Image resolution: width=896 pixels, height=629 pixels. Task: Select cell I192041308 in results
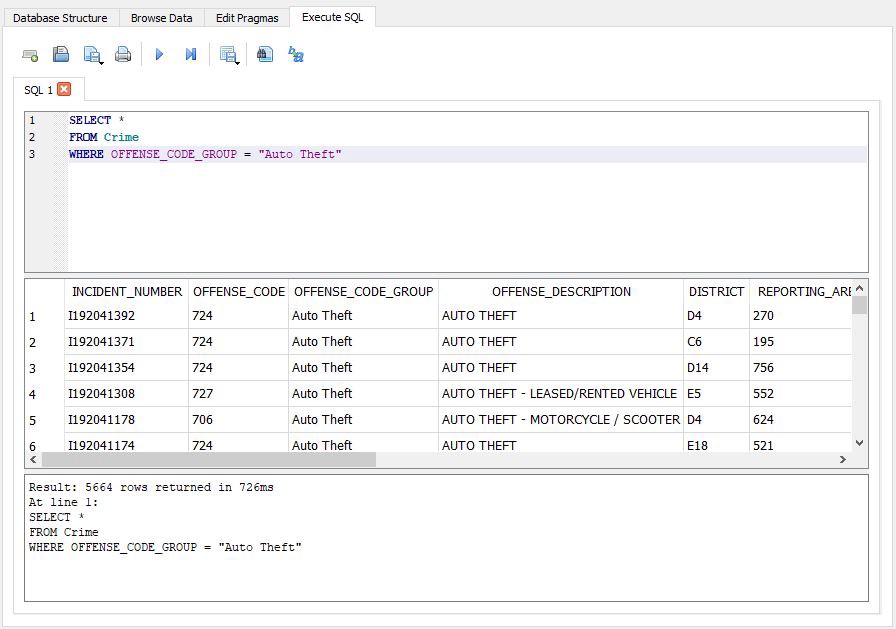[x=126, y=394]
